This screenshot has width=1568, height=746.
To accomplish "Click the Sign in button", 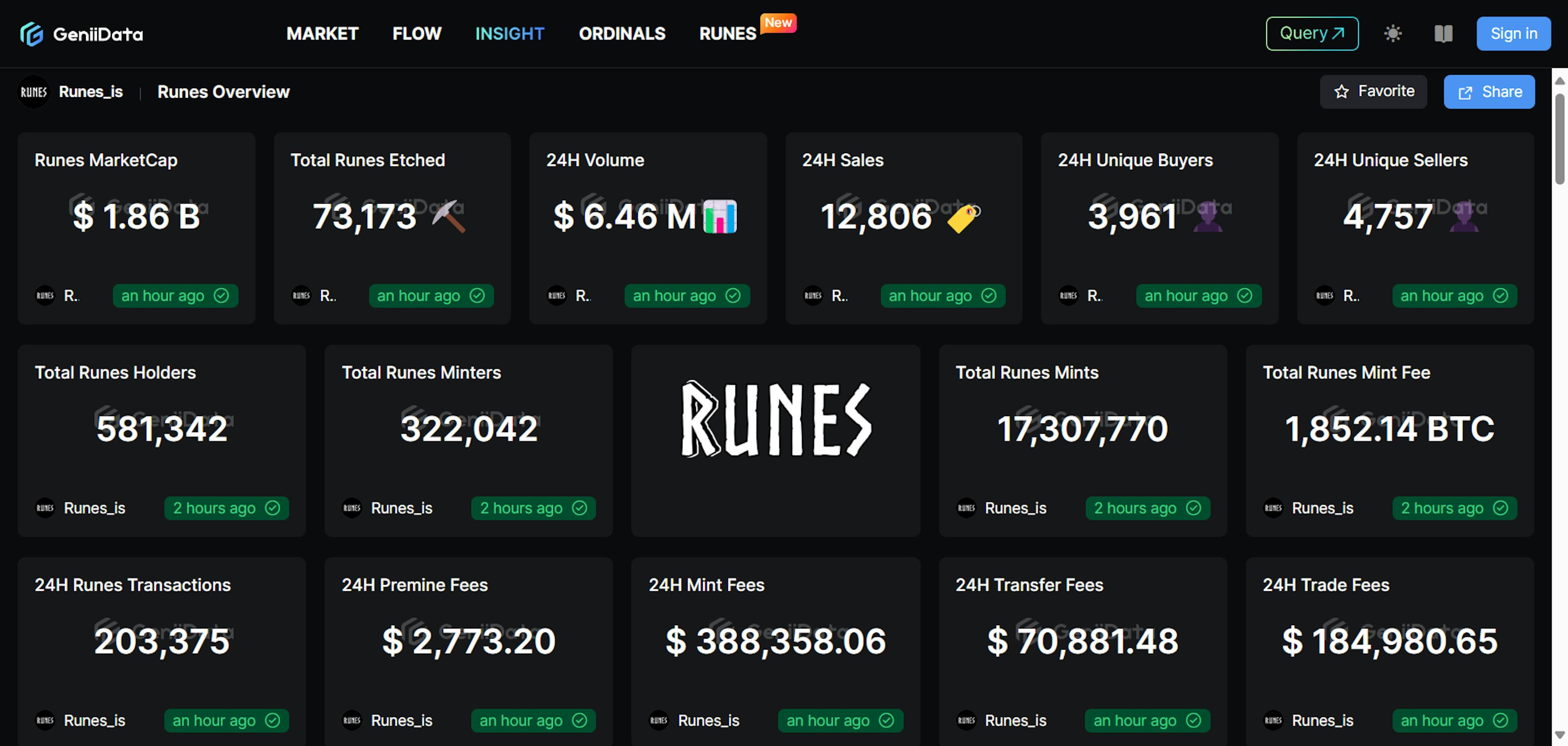I will tap(1513, 33).
